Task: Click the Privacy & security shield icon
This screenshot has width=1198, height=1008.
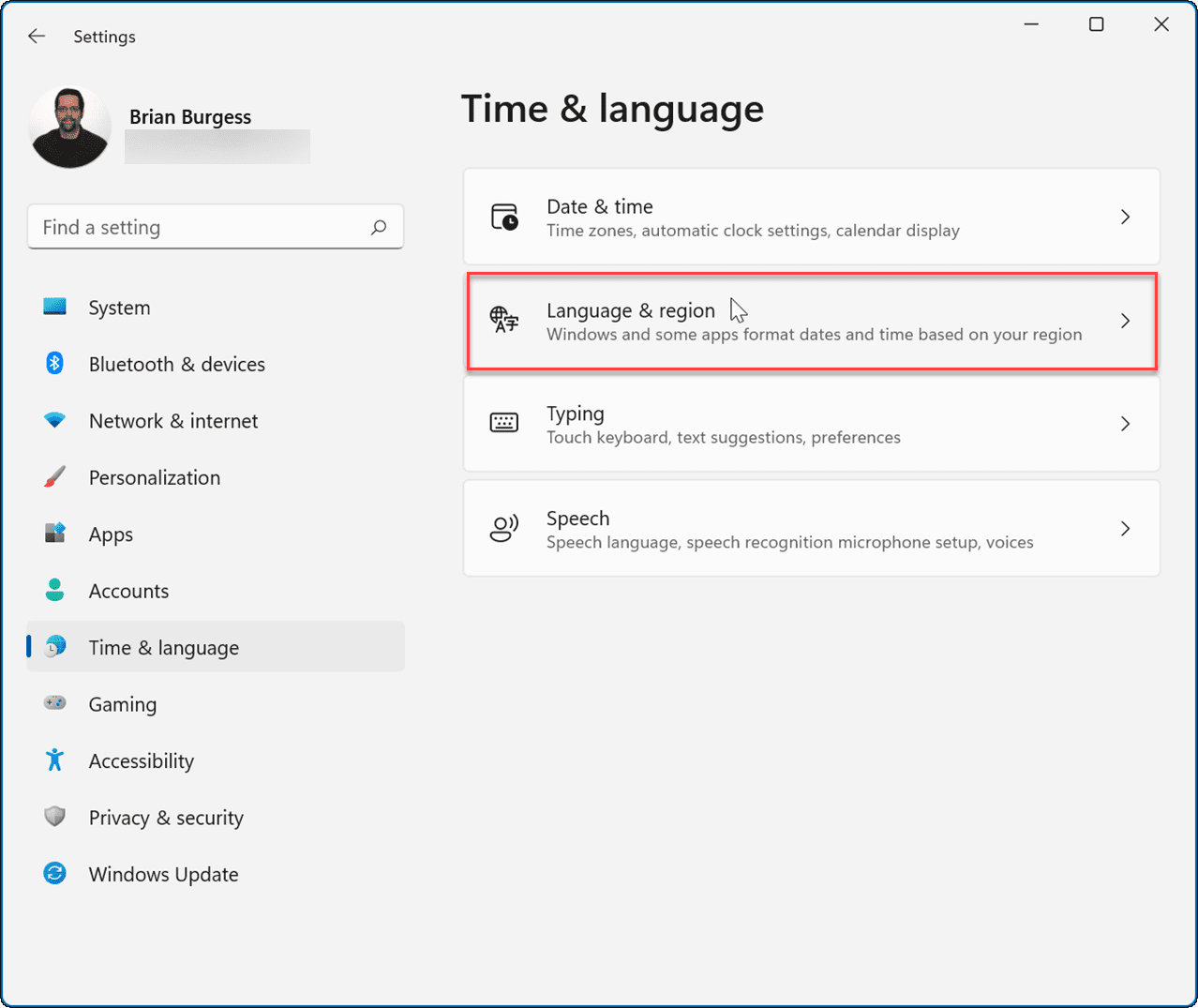Action: point(55,817)
